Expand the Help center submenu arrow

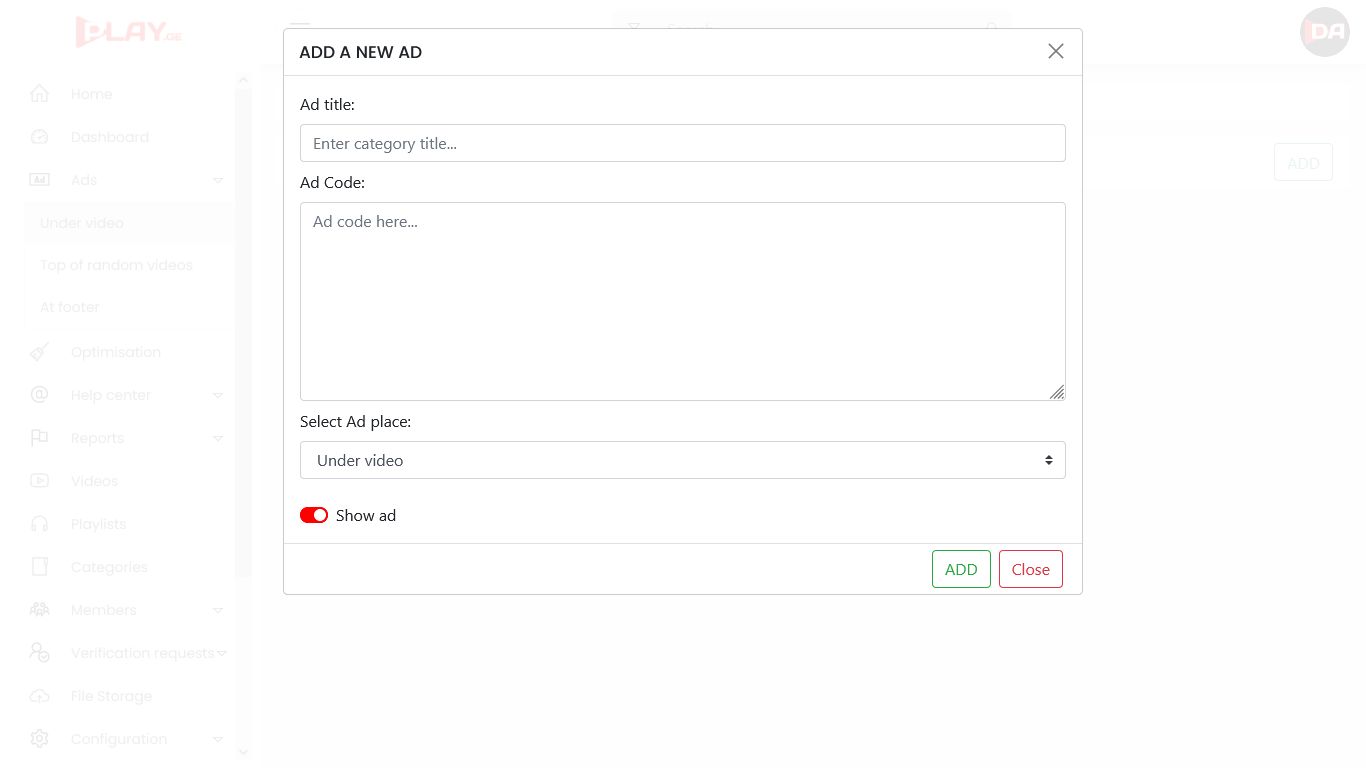[218, 395]
